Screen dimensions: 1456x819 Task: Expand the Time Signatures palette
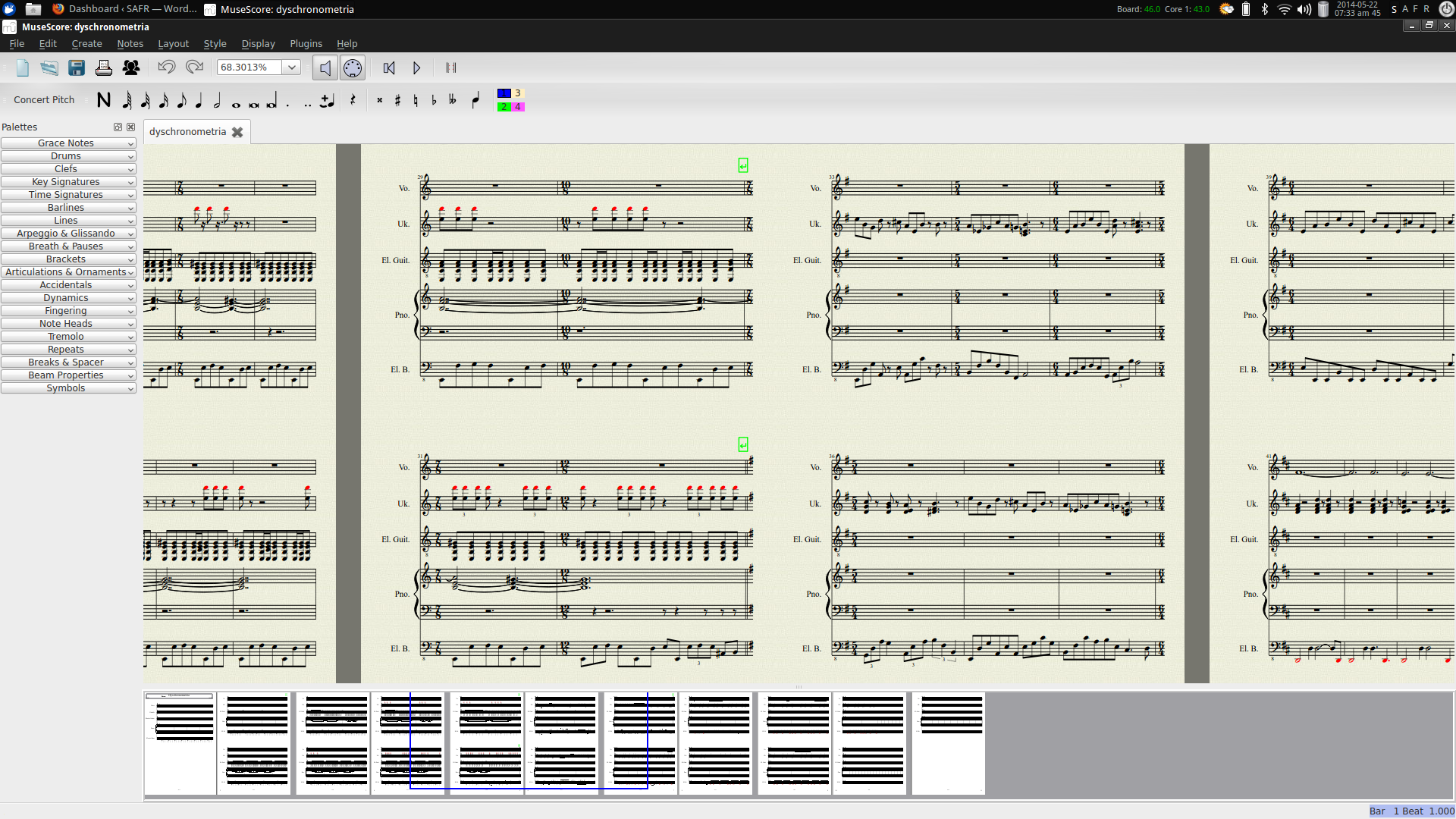click(68, 195)
